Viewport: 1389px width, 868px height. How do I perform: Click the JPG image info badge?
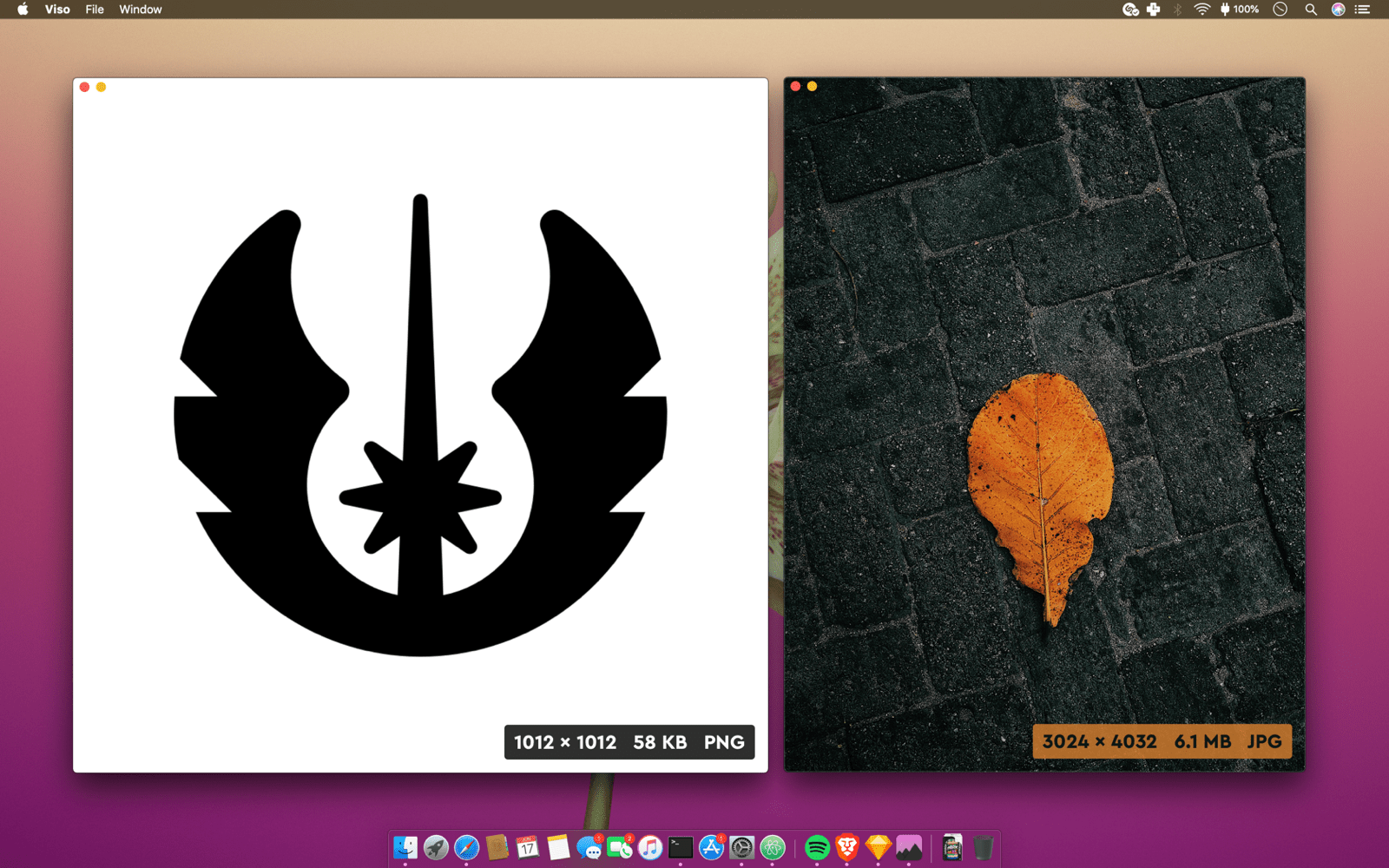pyautogui.click(x=1162, y=741)
